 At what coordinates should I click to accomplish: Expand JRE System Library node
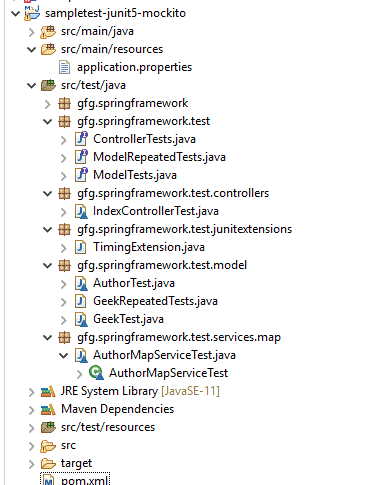tap(32, 392)
